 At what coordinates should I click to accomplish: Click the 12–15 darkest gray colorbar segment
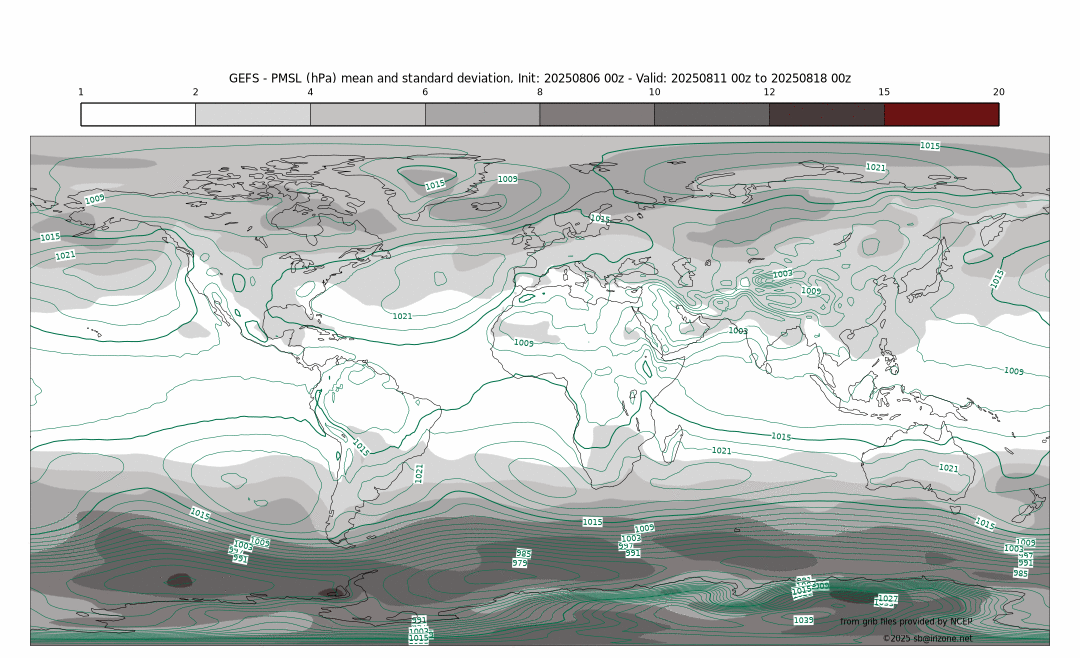click(826, 114)
